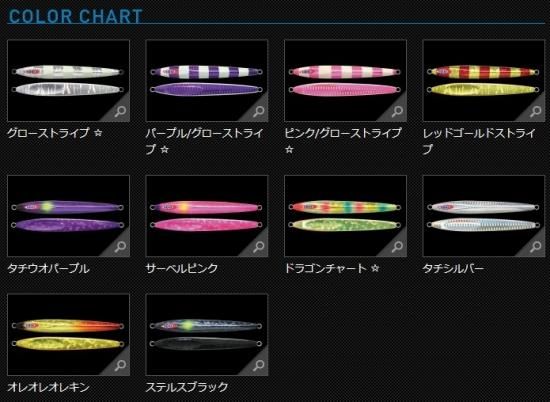Zoom ステルスブラック via magnifier icon

[x=259, y=366]
